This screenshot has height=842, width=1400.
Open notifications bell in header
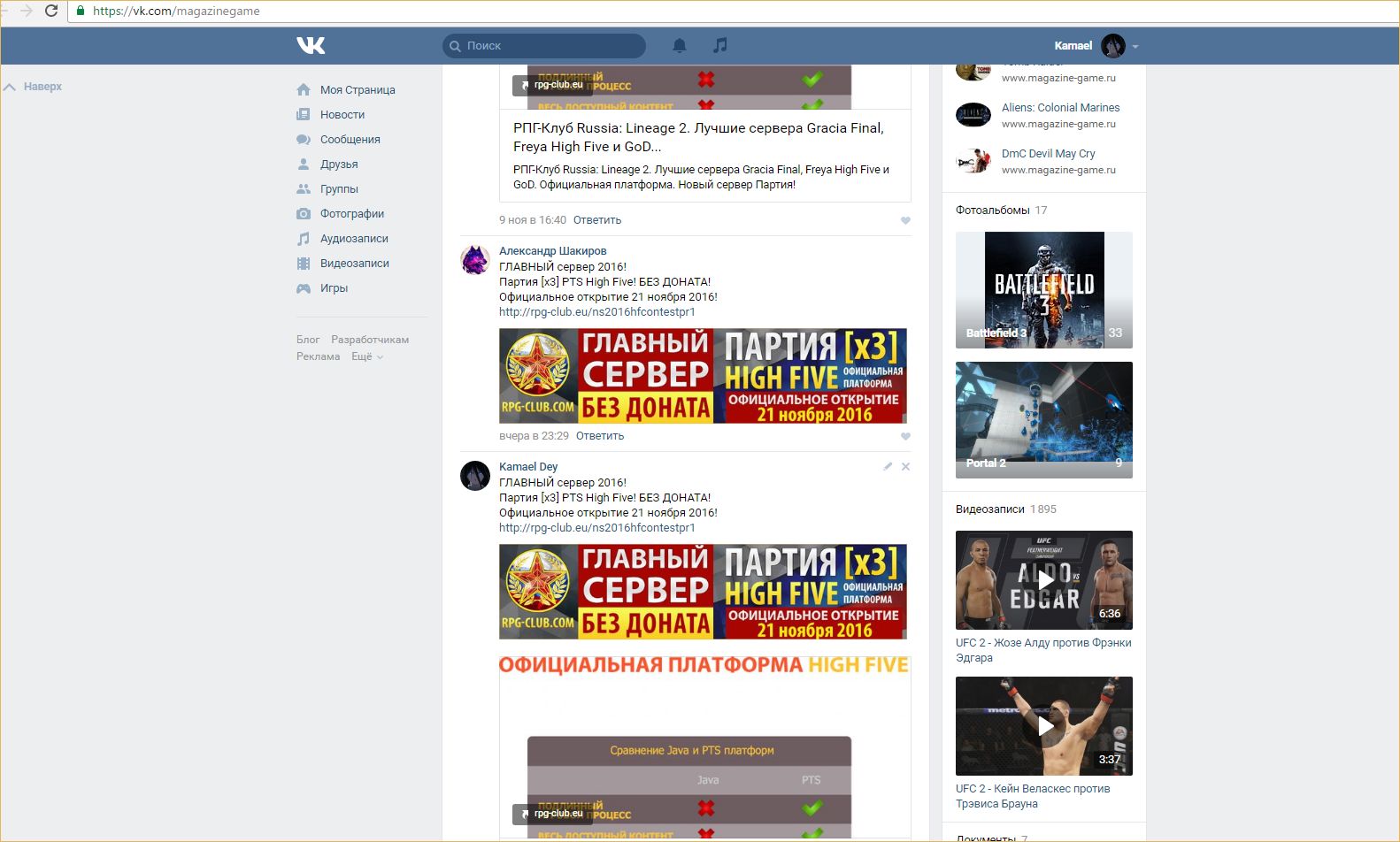point(680,45)
